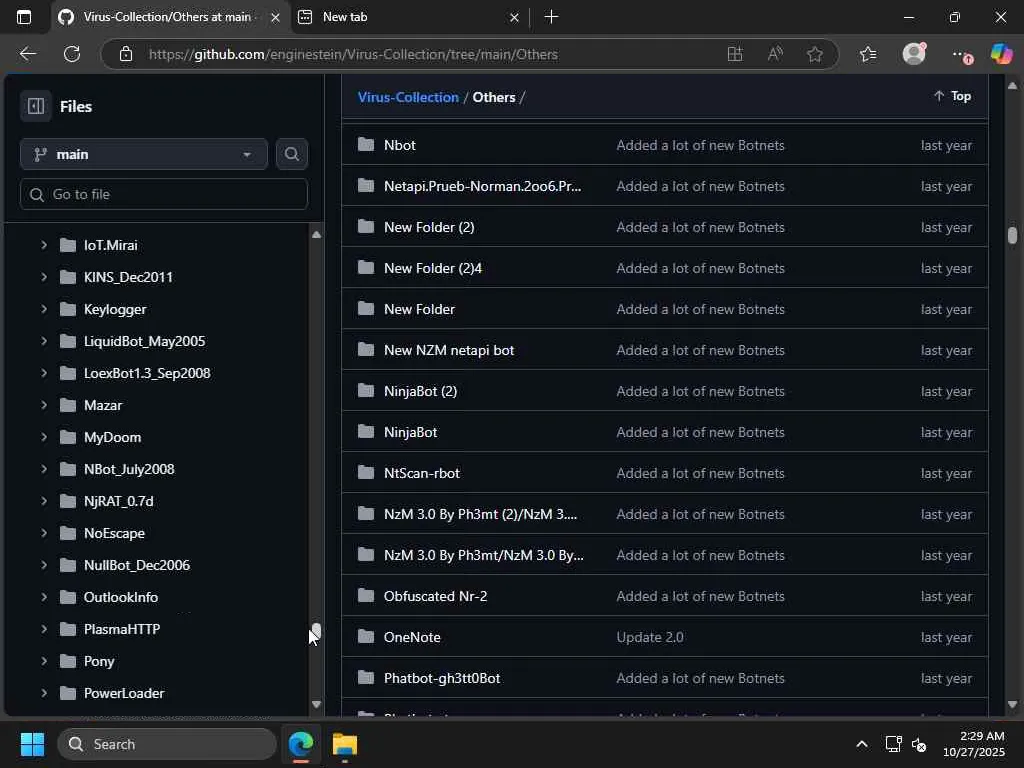The height and width of the screenshot is (768, 1024).
Task: Open the browser profile avatar
Action: coord(914,54)
